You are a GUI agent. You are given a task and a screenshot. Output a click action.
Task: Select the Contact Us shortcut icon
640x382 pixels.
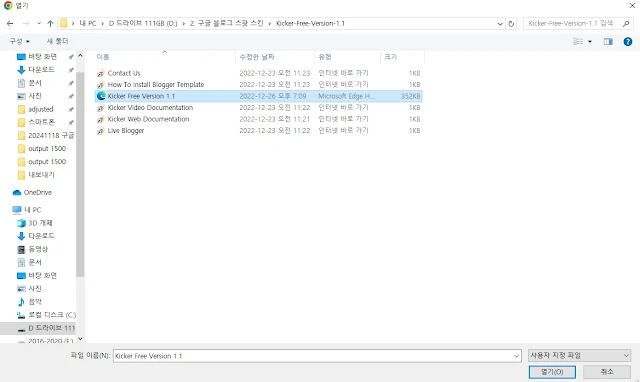[101, 73]
